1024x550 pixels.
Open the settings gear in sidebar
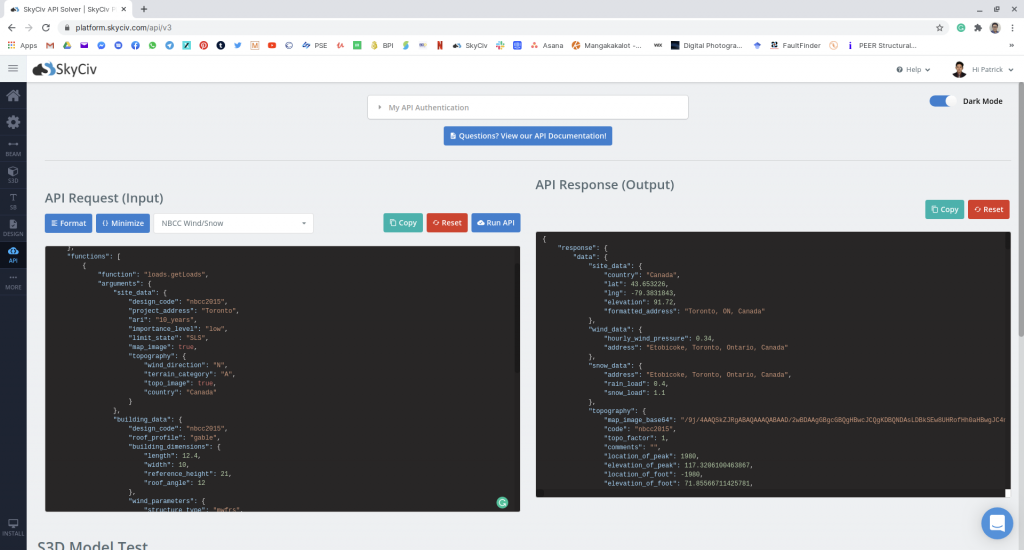pos(13,122)
